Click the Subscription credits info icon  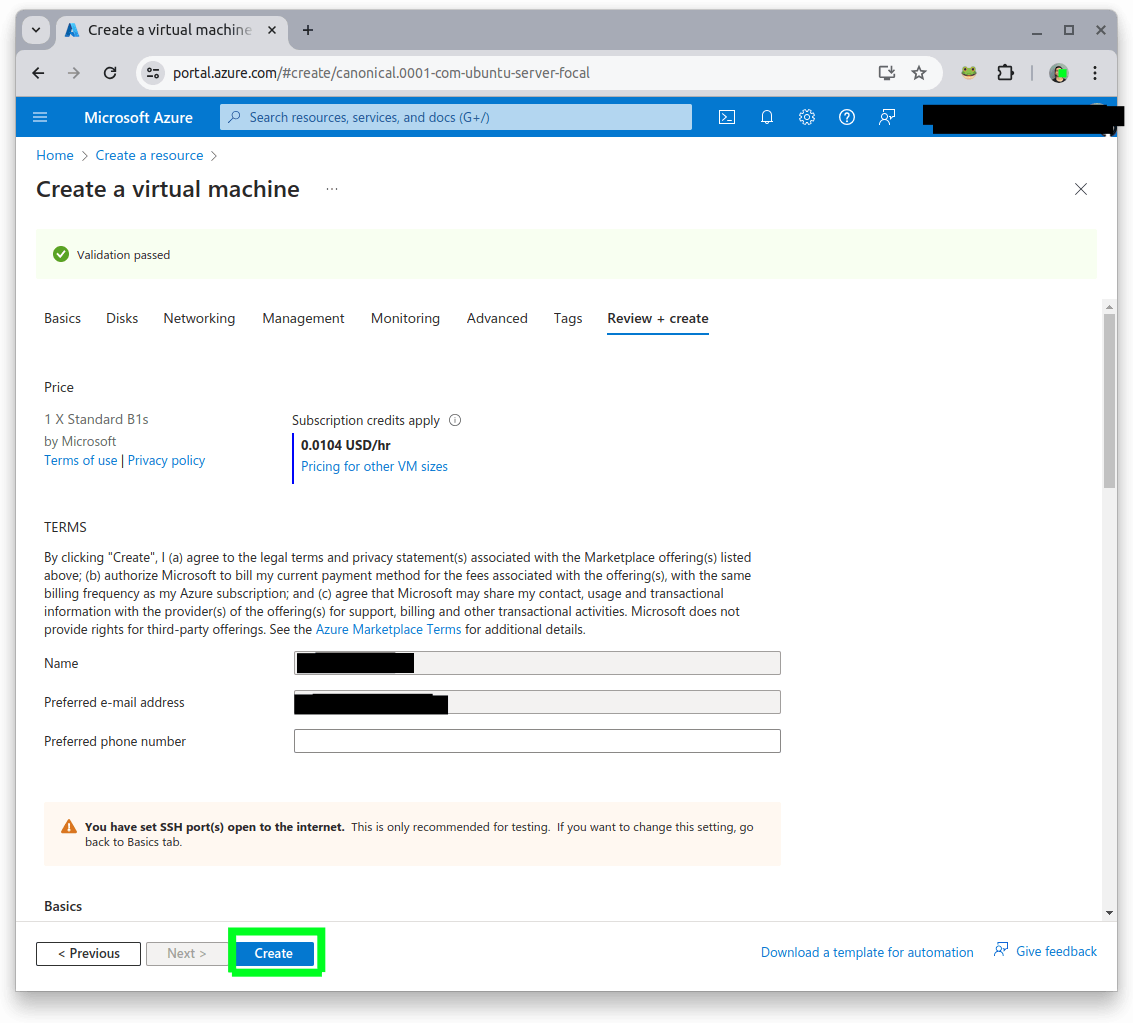[455, 420]
